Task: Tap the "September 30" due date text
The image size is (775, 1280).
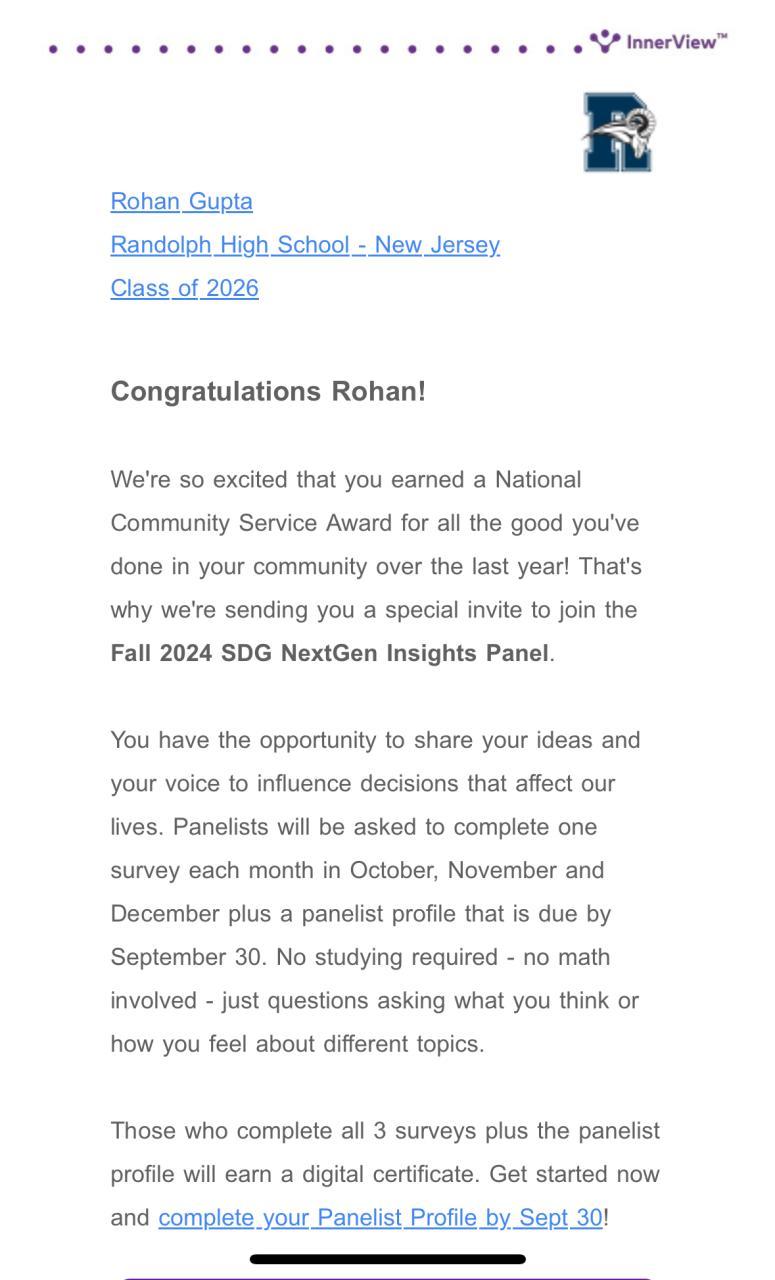Action: click(x=186, y=957)
